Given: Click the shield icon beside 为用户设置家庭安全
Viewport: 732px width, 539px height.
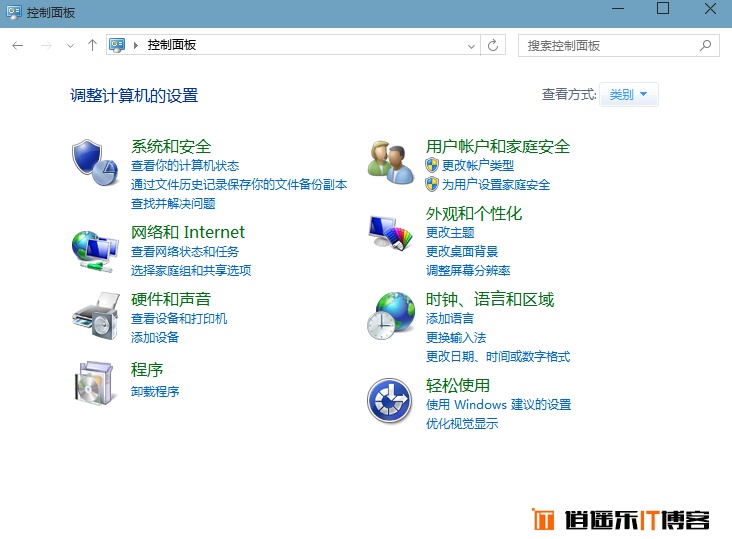Looking at the screenshot, I should click(x=432, y=184).
